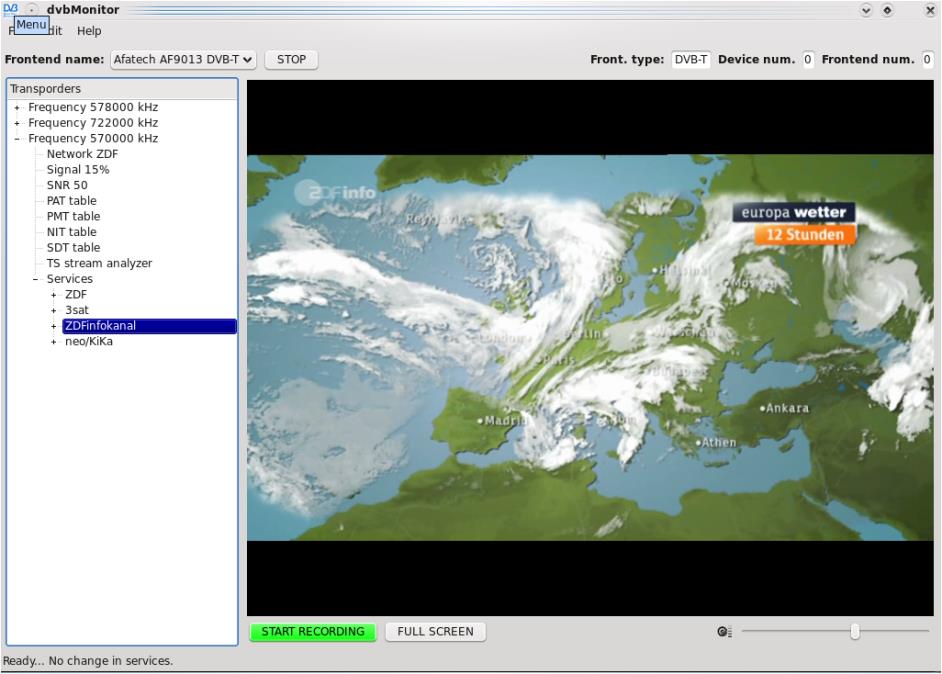This screenshot has width=942, height=674.
Task: Expand the neo/KiKa service node
Action: point(53,342)
